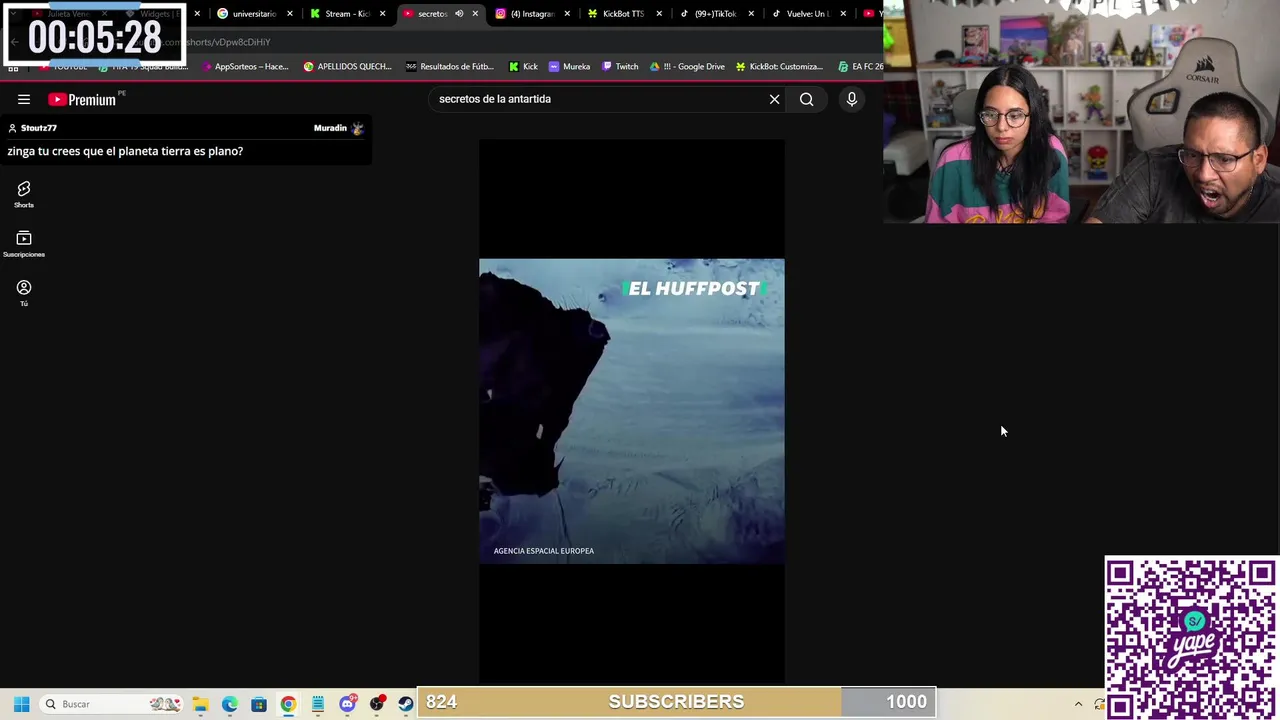Open the Tú account page icon

24,293
